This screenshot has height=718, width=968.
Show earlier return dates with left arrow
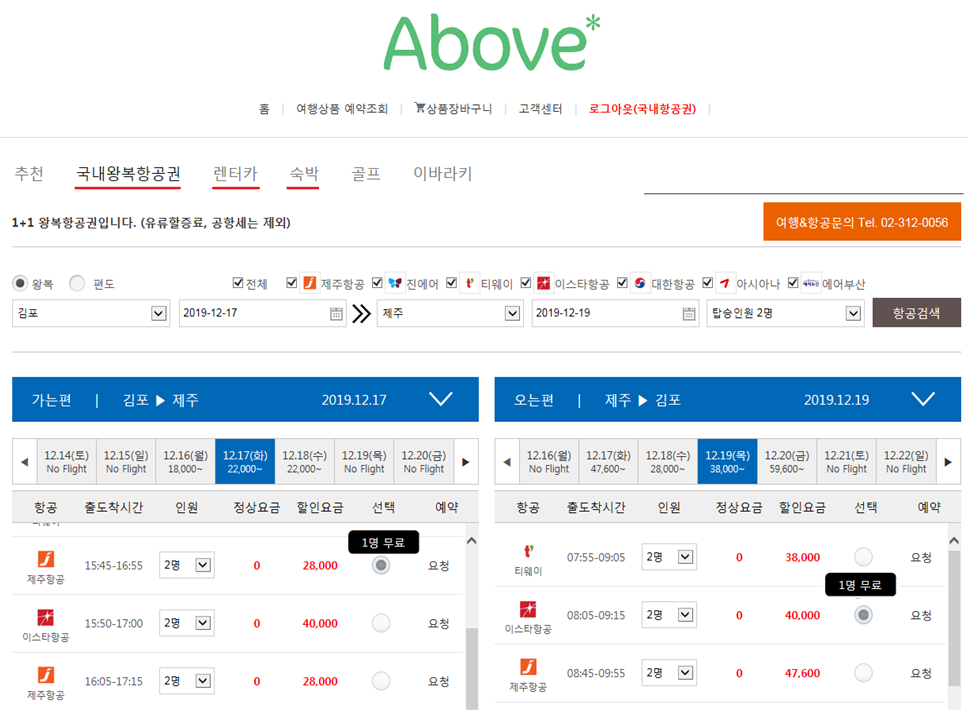[507, 462]
